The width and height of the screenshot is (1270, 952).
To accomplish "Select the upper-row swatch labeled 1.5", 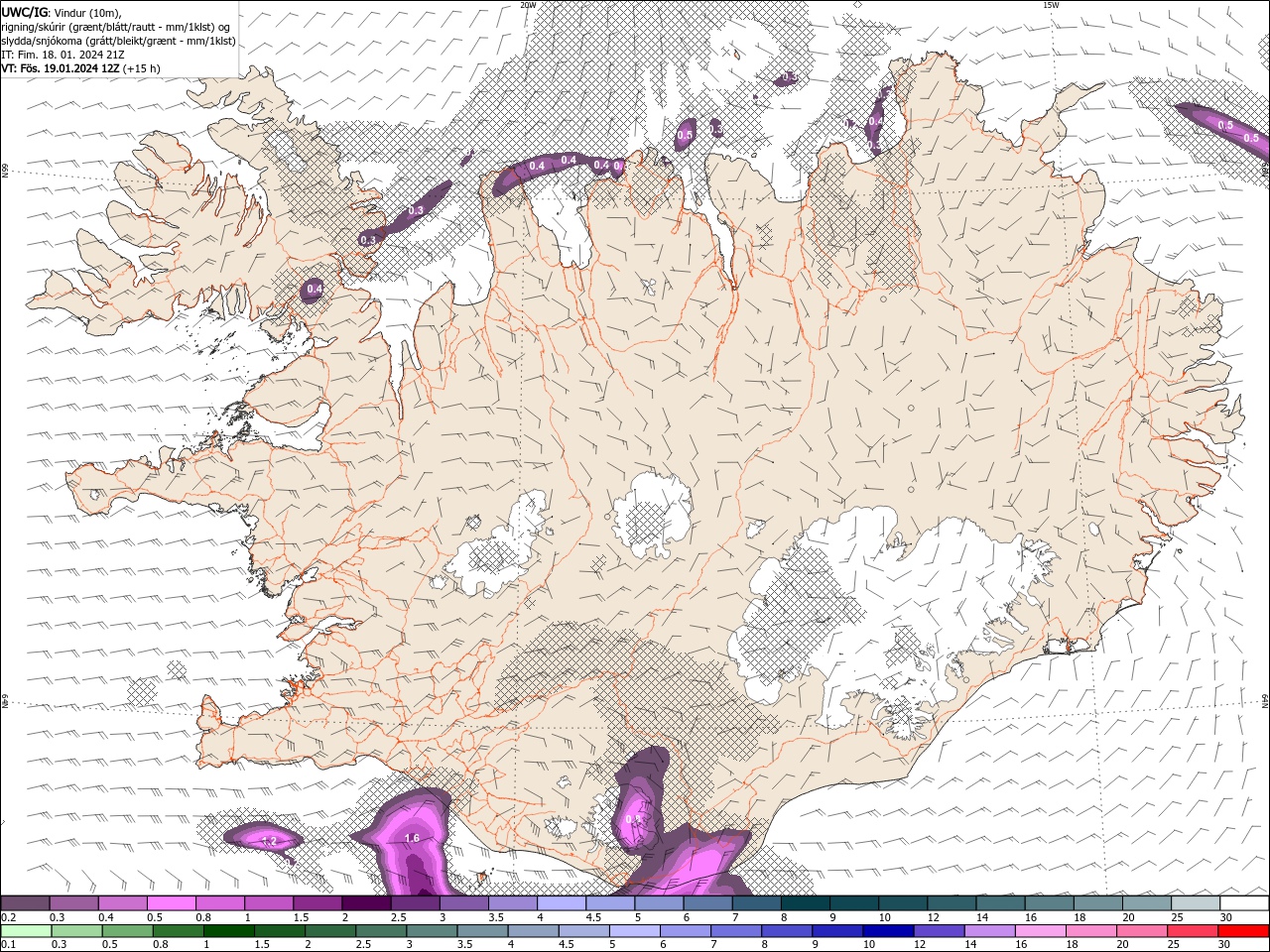I will pos(317,903).
